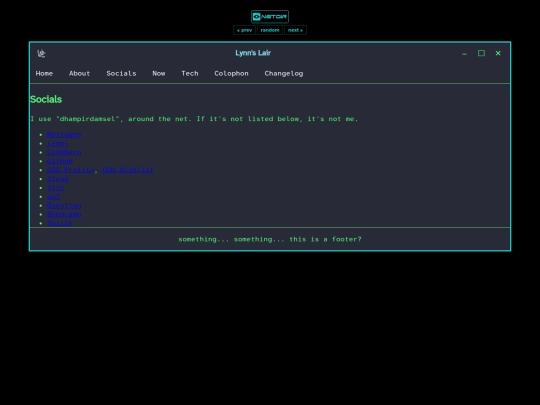Select the Socials nav item
The image size is (540, 405).
pyautogui.click(x=121, y=73)
